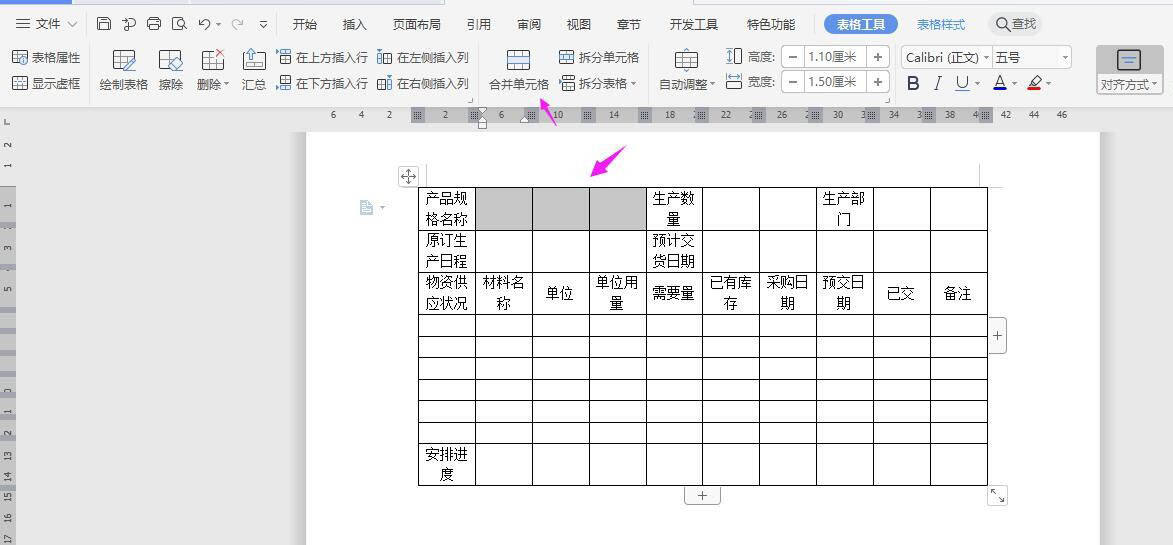The image size is (1173, 545).
Task: Switch to the 审阅 Review tab
Action: point(529,24)
